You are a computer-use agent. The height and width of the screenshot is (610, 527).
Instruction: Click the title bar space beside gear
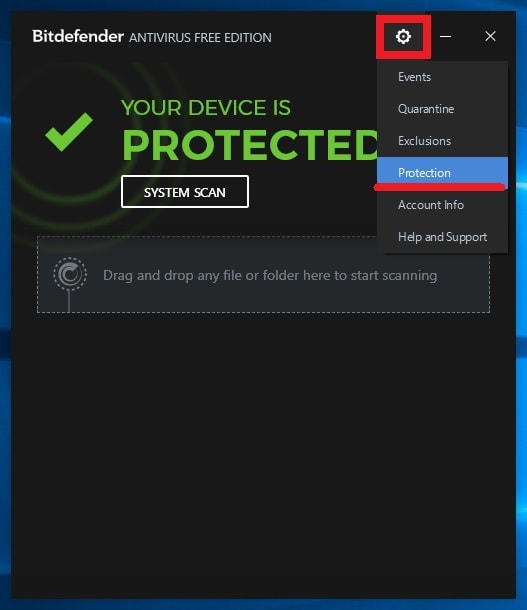323,37
